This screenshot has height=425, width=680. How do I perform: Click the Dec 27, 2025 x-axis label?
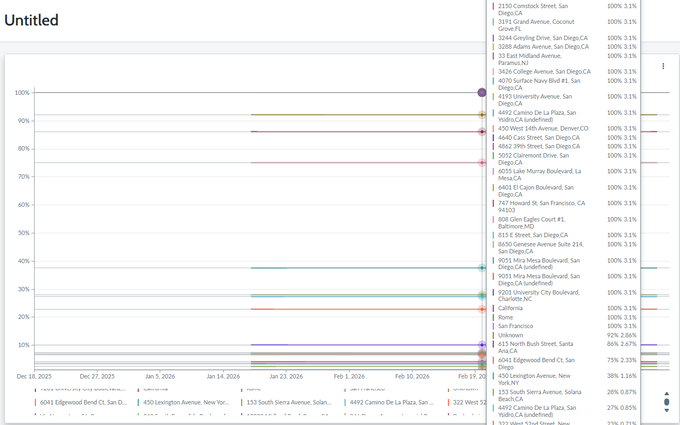(97, 376)
